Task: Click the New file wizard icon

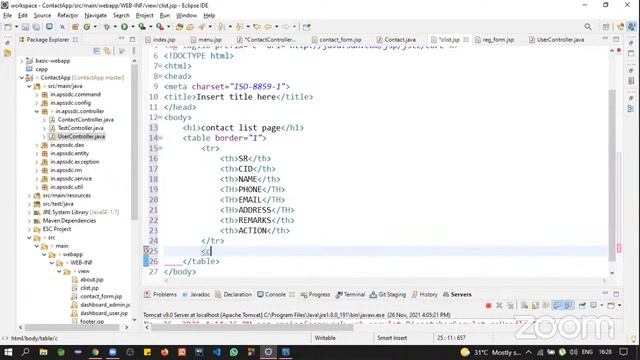Action: point(8,27)
